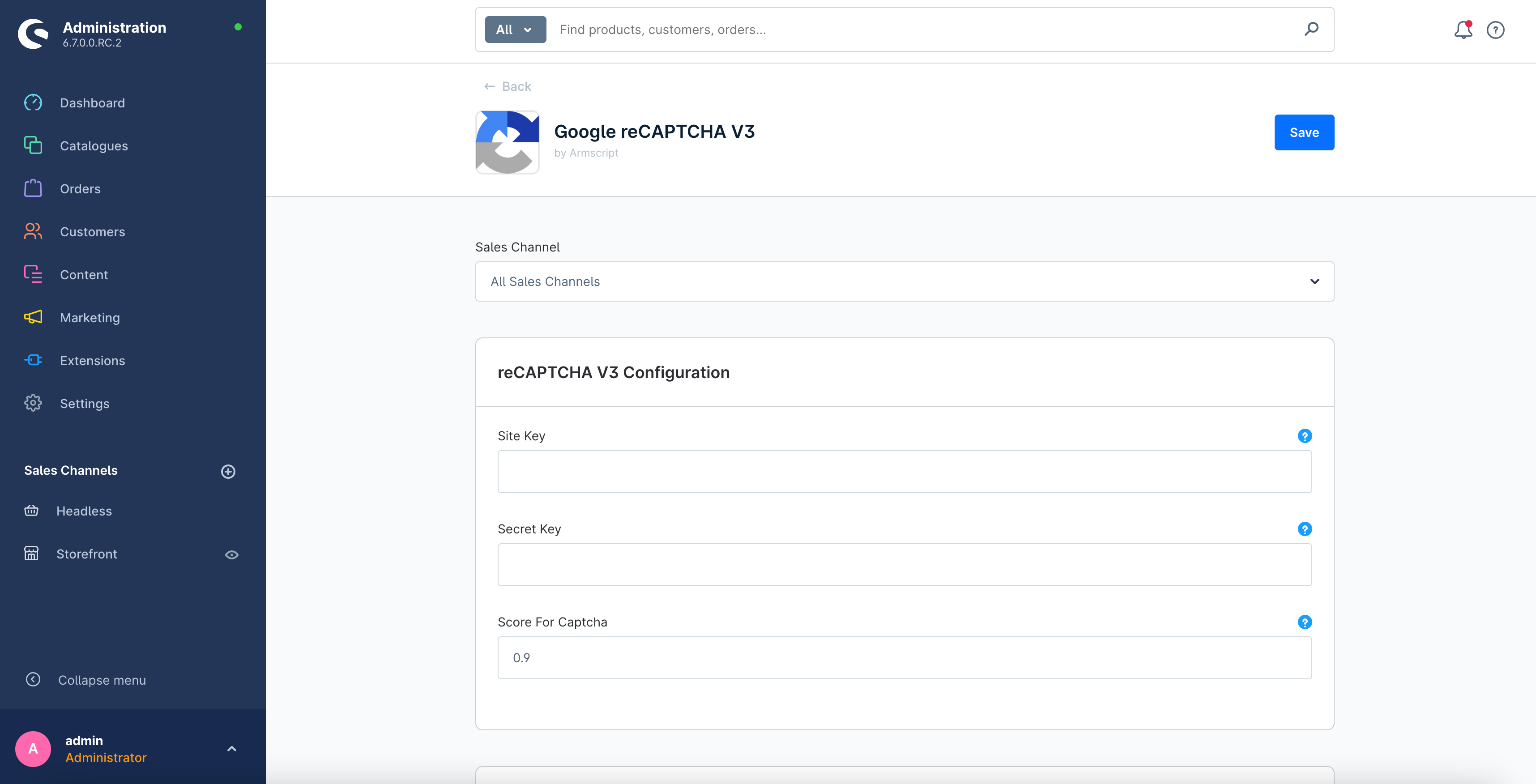Screen dimensions: 1536x784
Task: Open the Marketing menu
Action: pos(90,317)
